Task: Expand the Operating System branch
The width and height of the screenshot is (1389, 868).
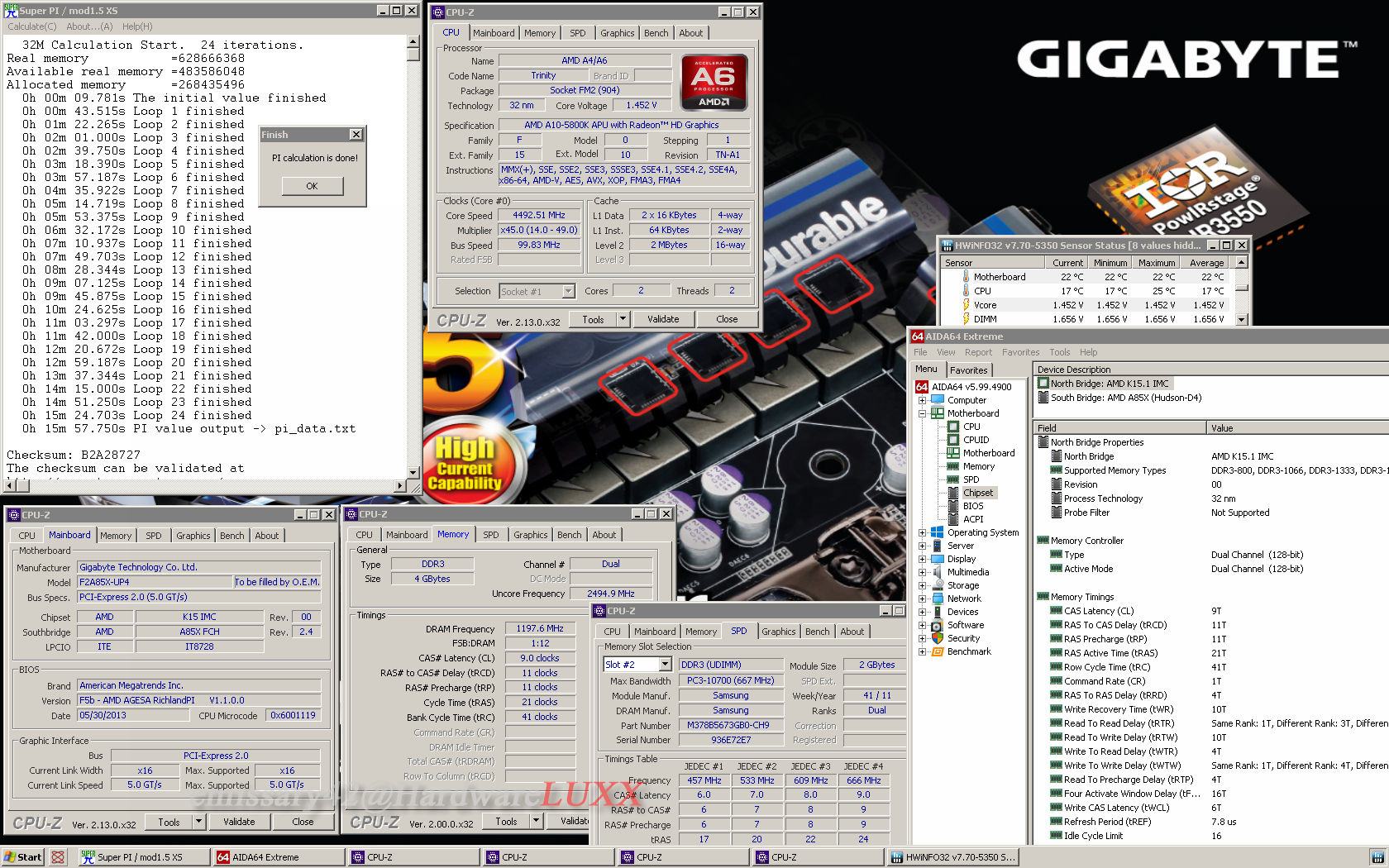Action: tap(922, 532)
